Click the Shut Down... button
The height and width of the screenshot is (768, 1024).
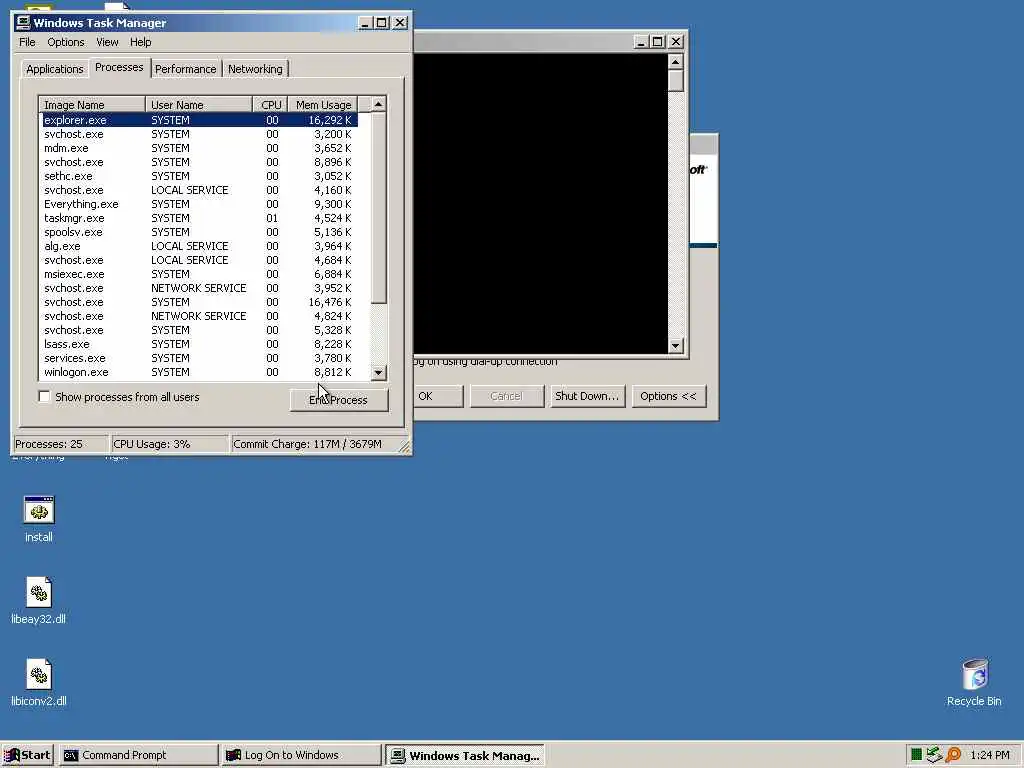click(x=587, y=396)
